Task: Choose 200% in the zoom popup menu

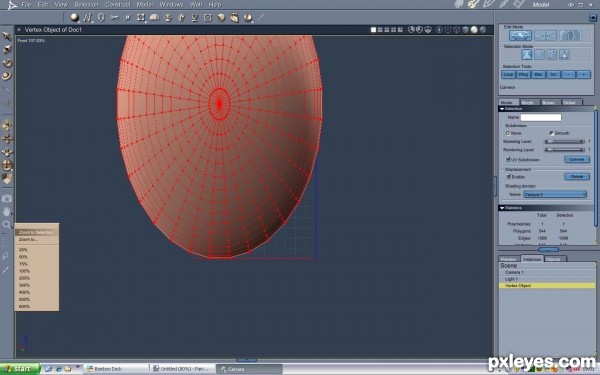Action: pos(24,278)
